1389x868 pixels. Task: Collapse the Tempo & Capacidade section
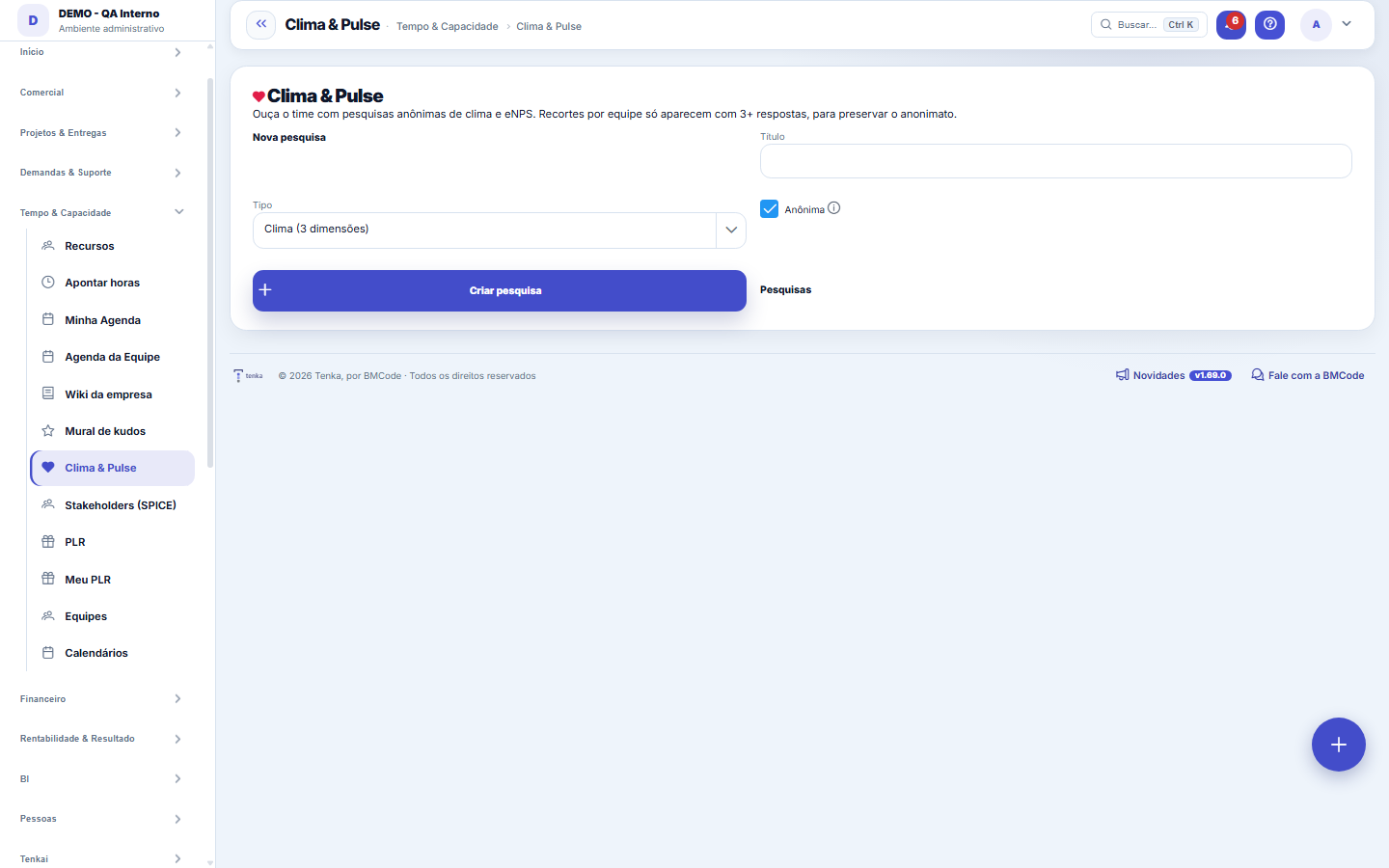coord(101,212)
